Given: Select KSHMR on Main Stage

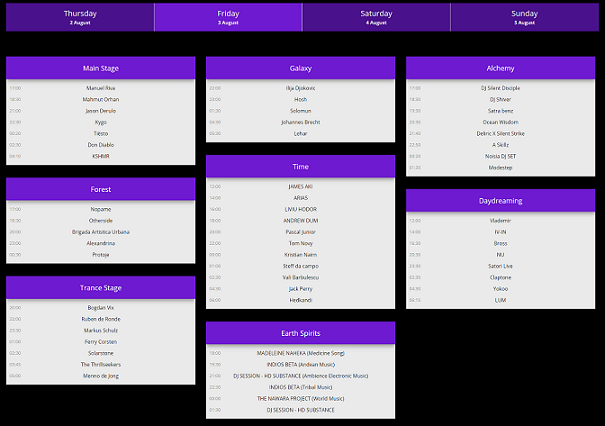Looking at the screenshot, I should tap(101, 156).
